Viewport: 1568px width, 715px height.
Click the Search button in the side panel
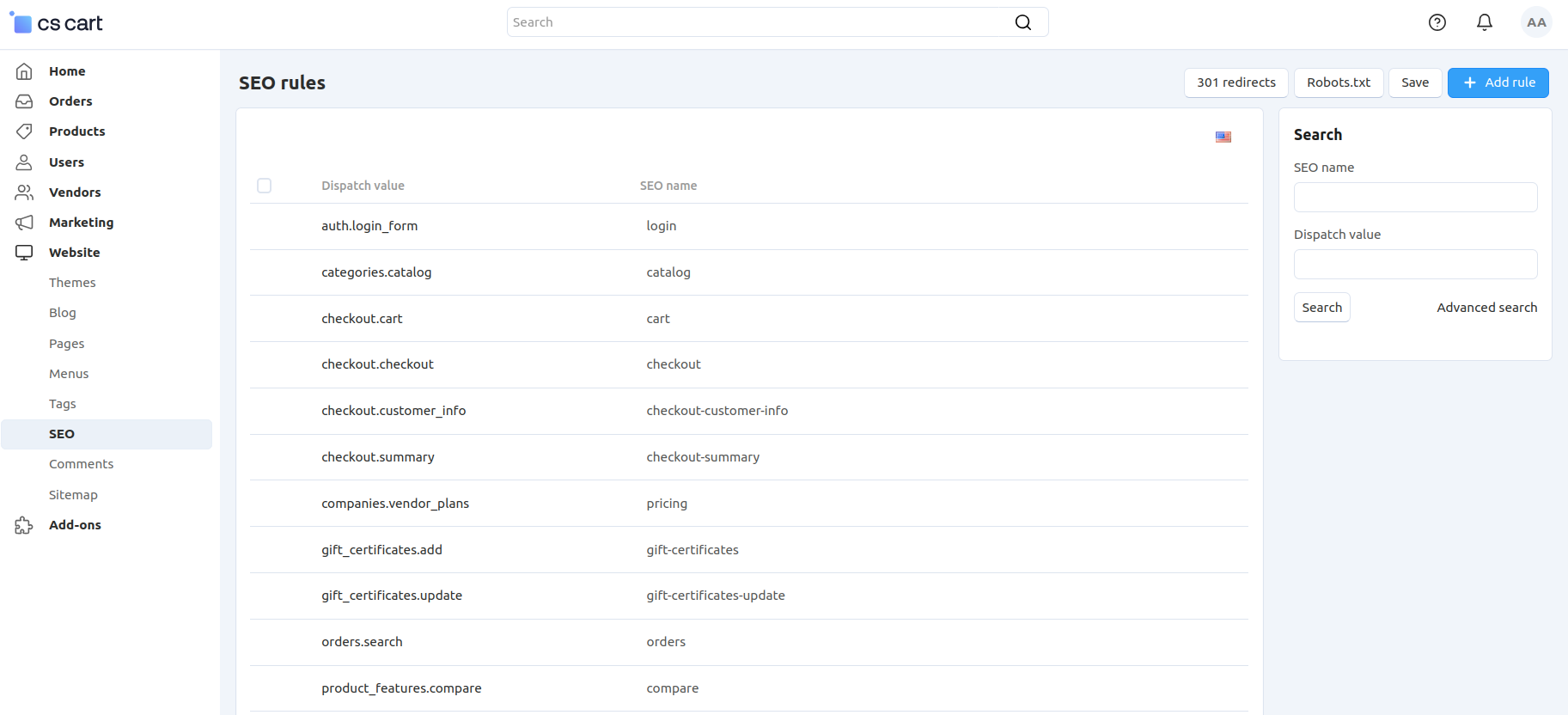1321,308
